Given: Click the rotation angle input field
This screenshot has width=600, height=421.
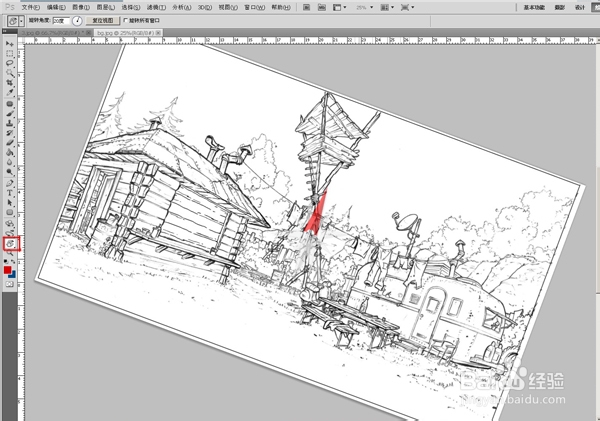Looking at the screenshot, I should 61,21.
